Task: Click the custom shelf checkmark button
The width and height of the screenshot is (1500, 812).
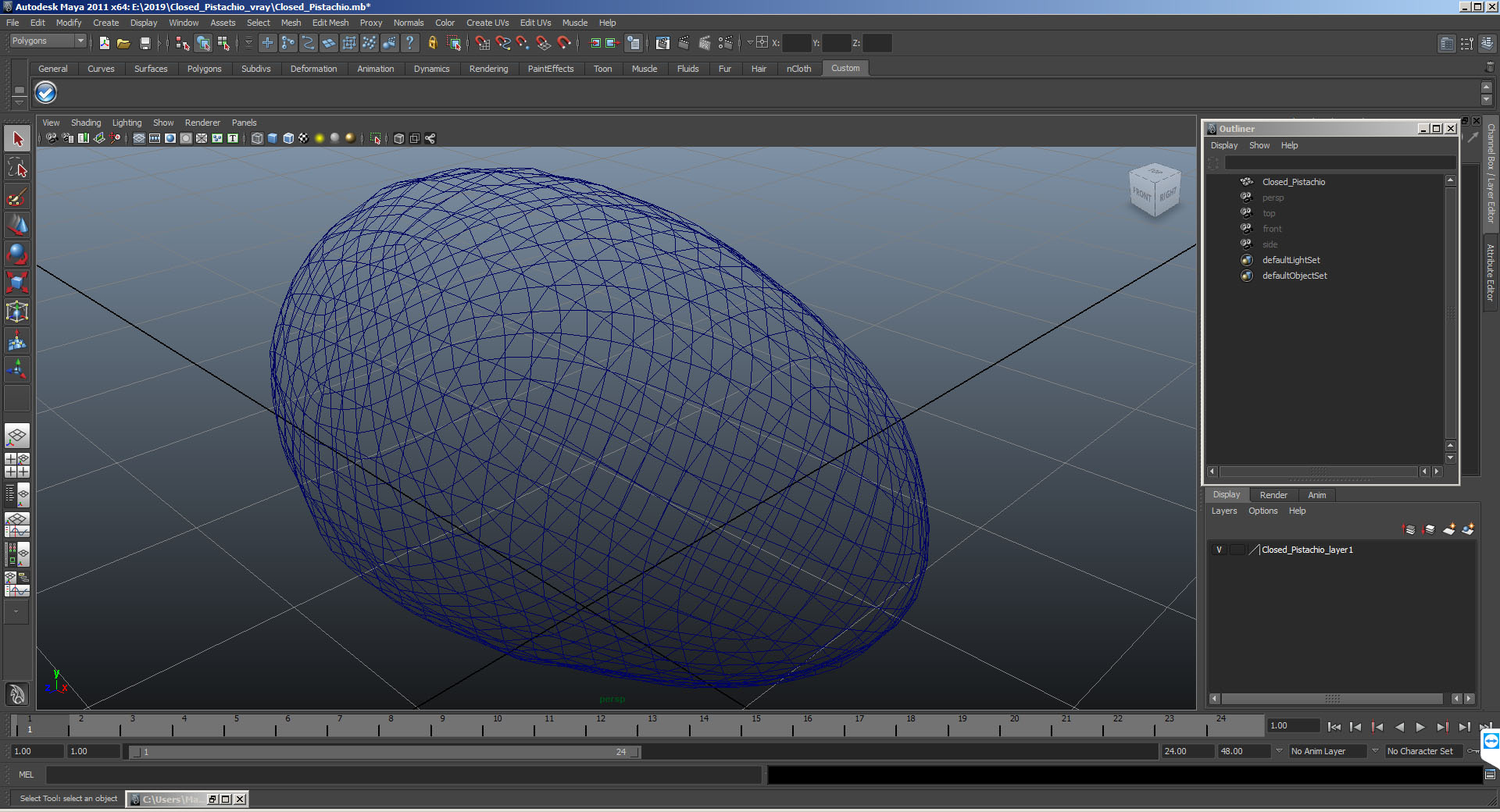Action: [x=46, y=93]
